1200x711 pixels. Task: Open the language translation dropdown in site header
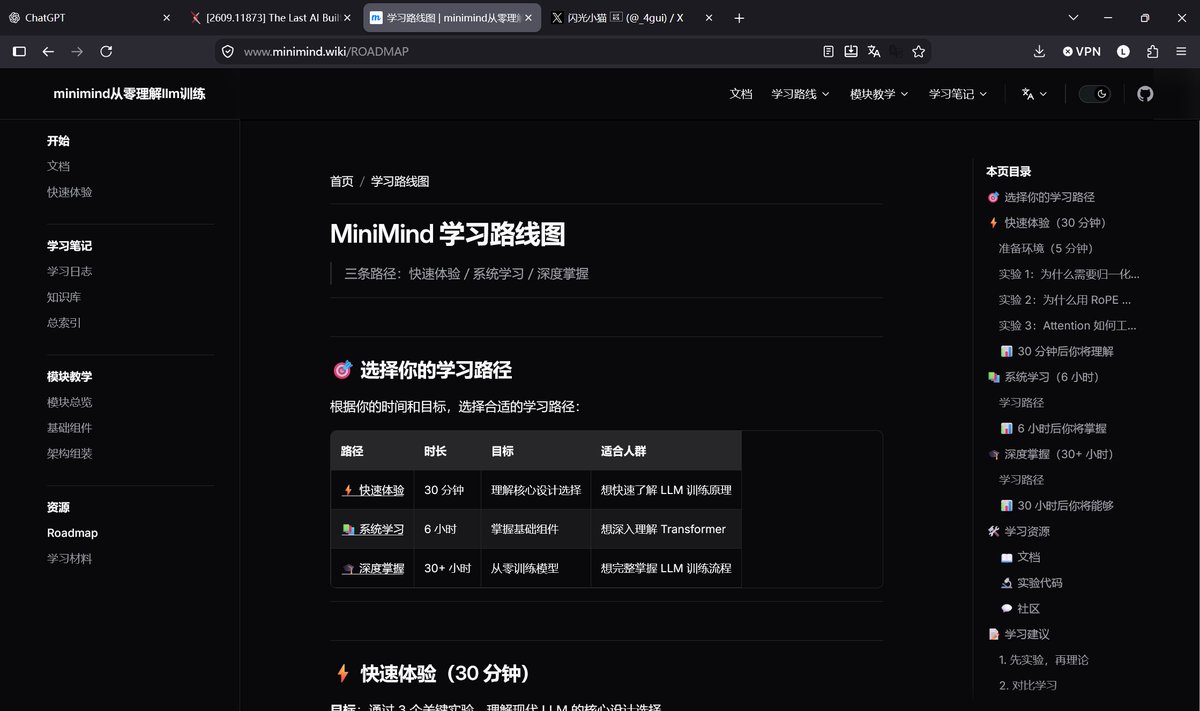point(1034,94)
